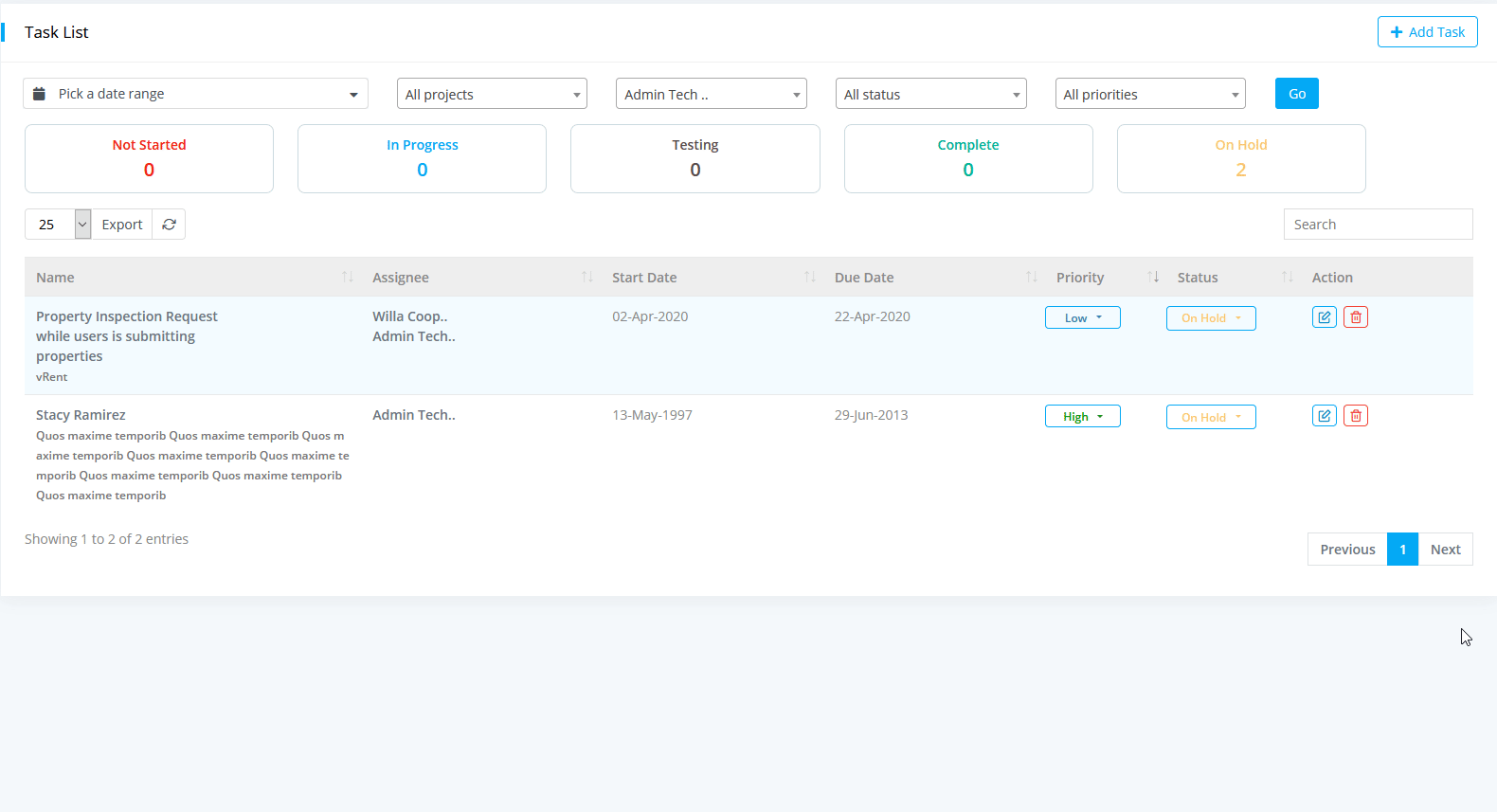Focus the Search input field
Viewport: 1497px width, 812px height.
(x=1377, y=225)
